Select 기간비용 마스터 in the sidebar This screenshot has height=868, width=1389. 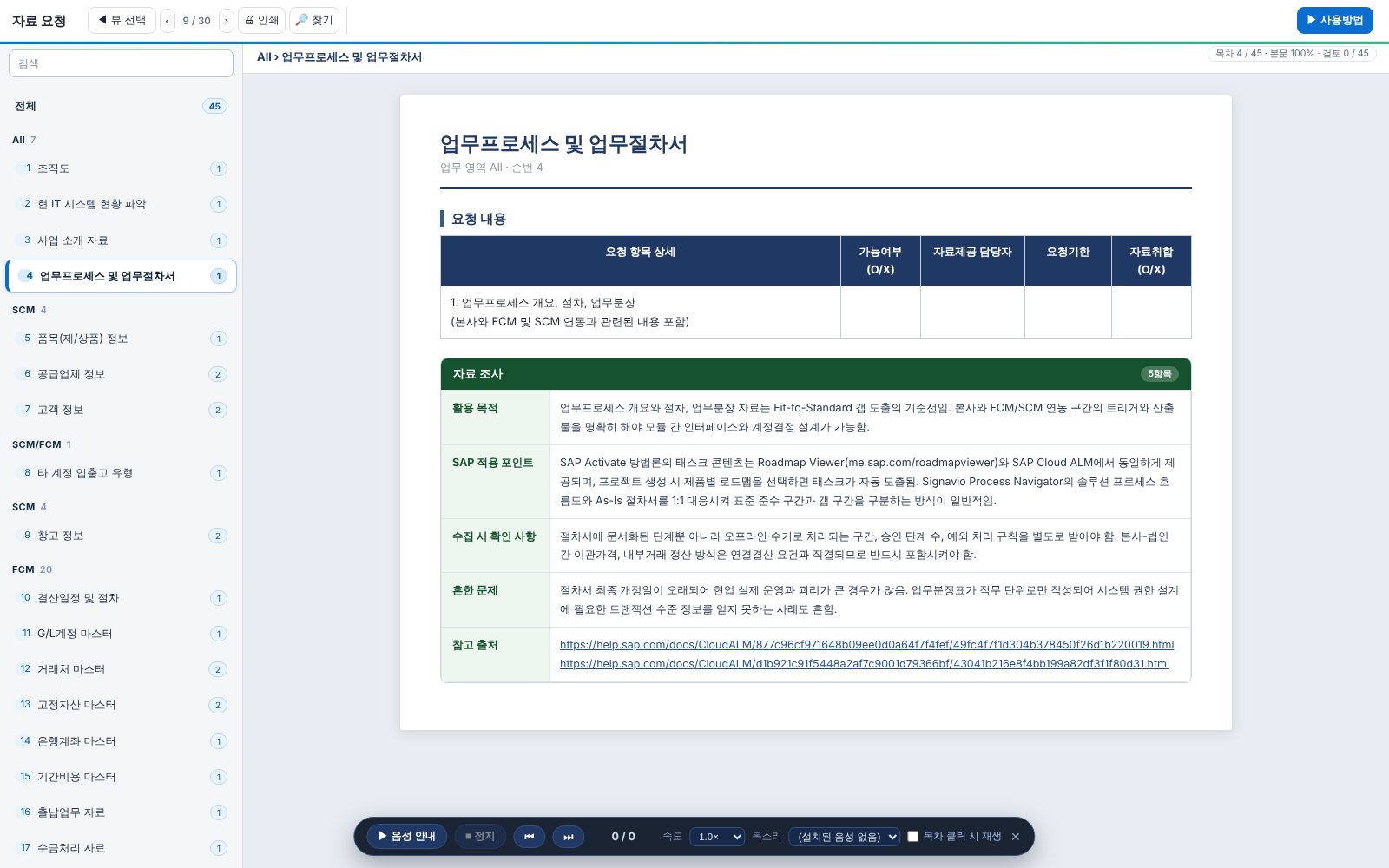[x=121, y=777]
